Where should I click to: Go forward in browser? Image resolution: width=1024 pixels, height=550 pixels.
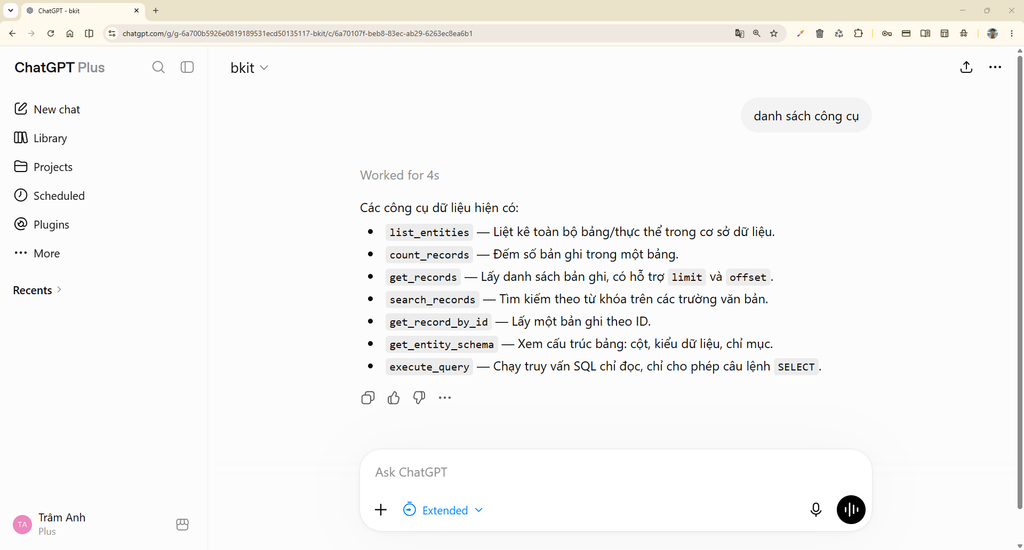(31, 33)
